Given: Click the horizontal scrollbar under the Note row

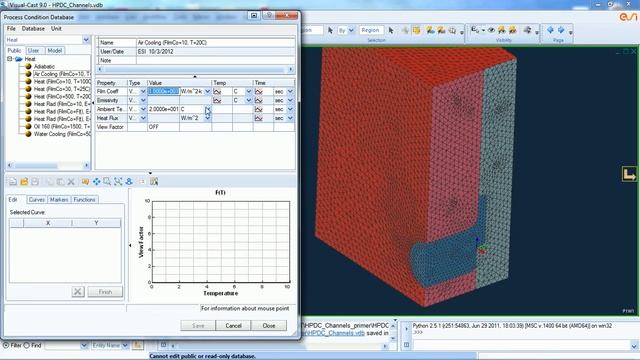Looking at the screenshot, I should coord(195,69).
